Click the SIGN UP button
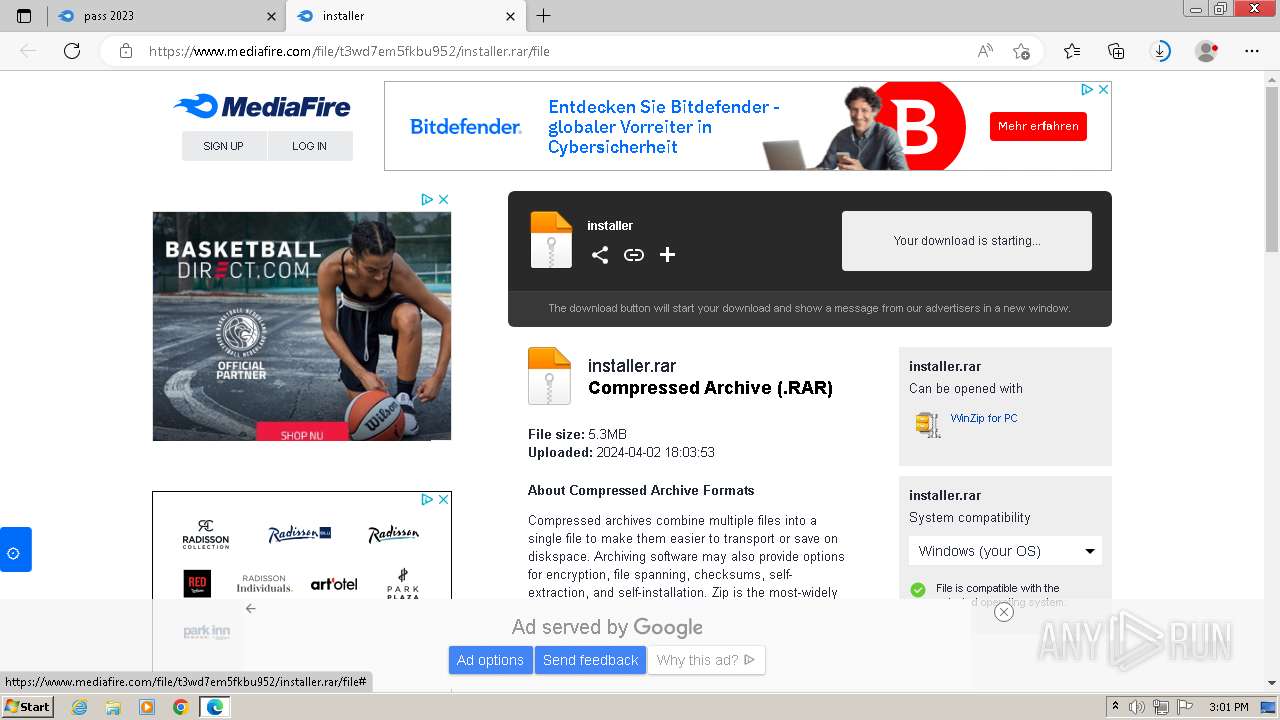The image size is (1280, 720). (223, 146)
